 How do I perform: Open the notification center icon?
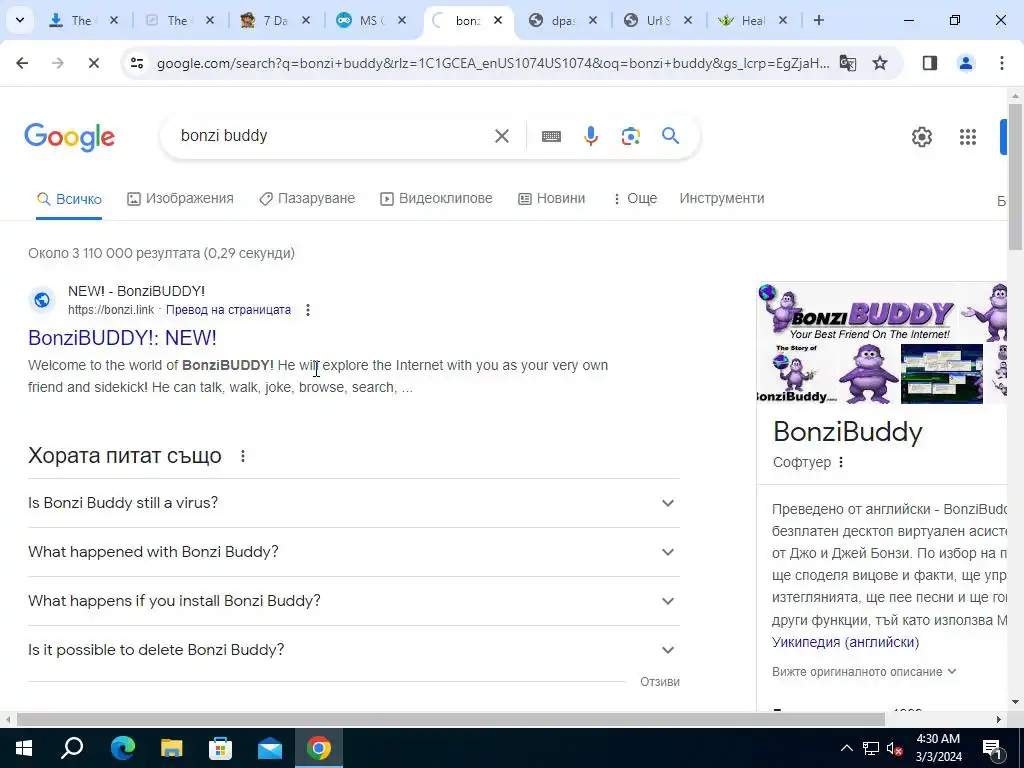click(x=993, y=748)
